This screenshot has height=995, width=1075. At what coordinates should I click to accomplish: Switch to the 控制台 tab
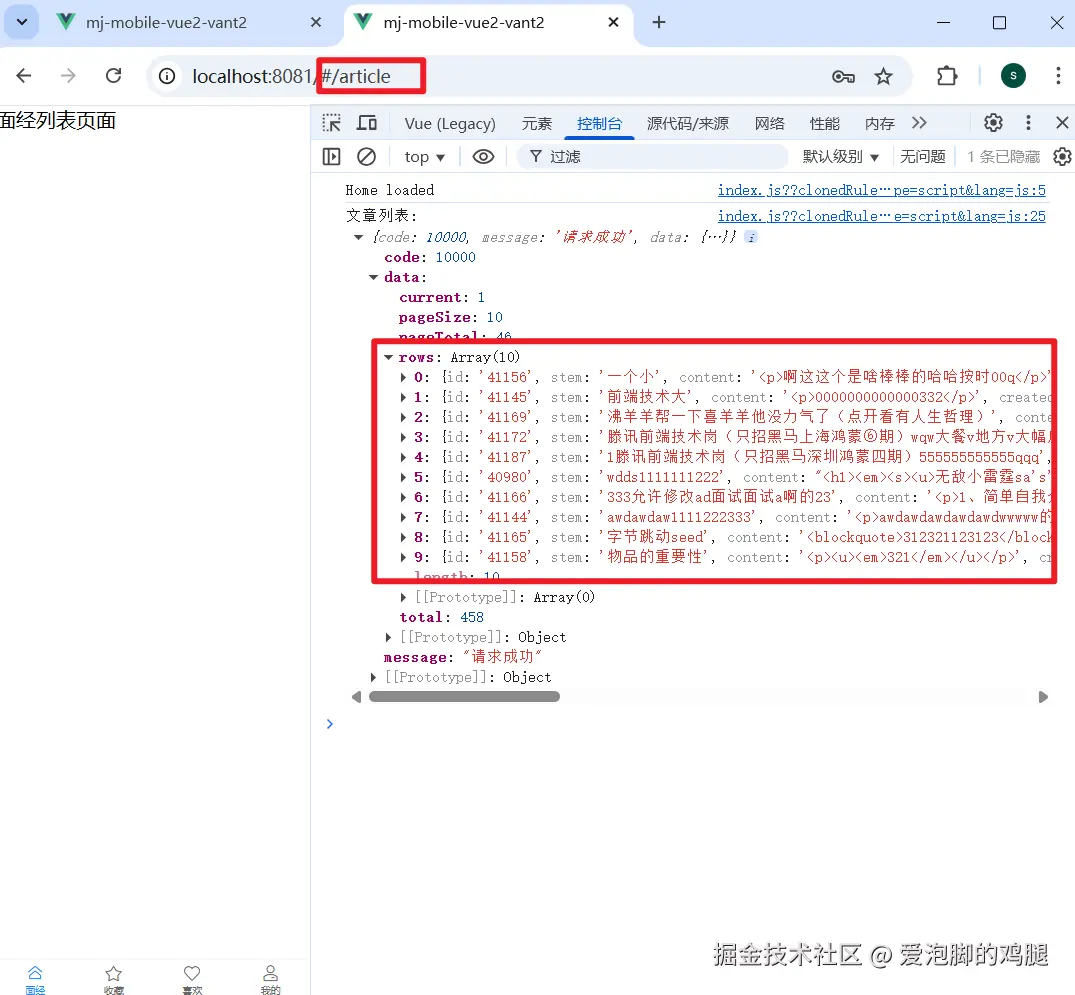point(599,123)
